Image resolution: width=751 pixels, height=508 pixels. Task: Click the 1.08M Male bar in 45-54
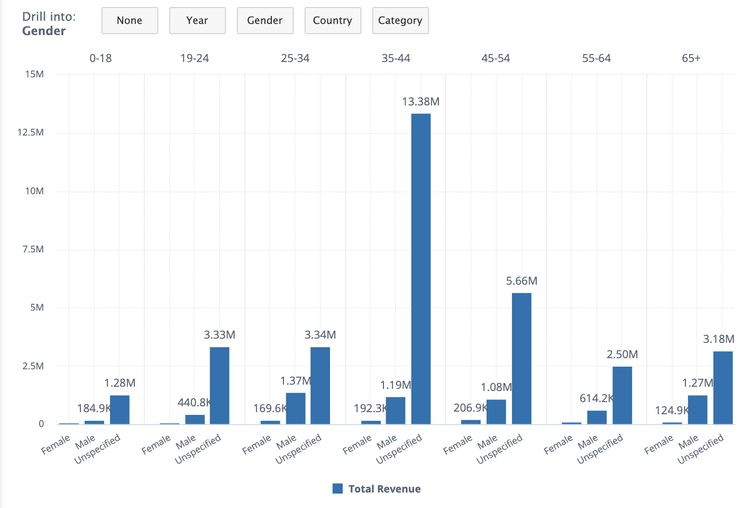click(x=496, y=411)
